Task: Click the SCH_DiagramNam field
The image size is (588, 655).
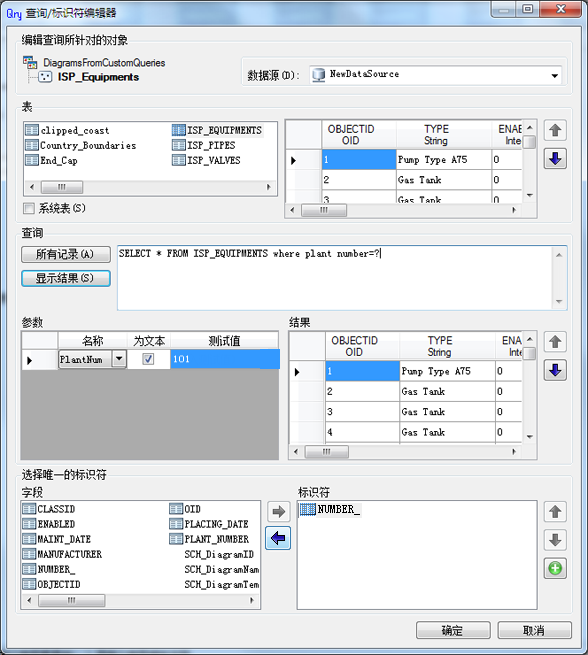Action: (x=221, y=569)
